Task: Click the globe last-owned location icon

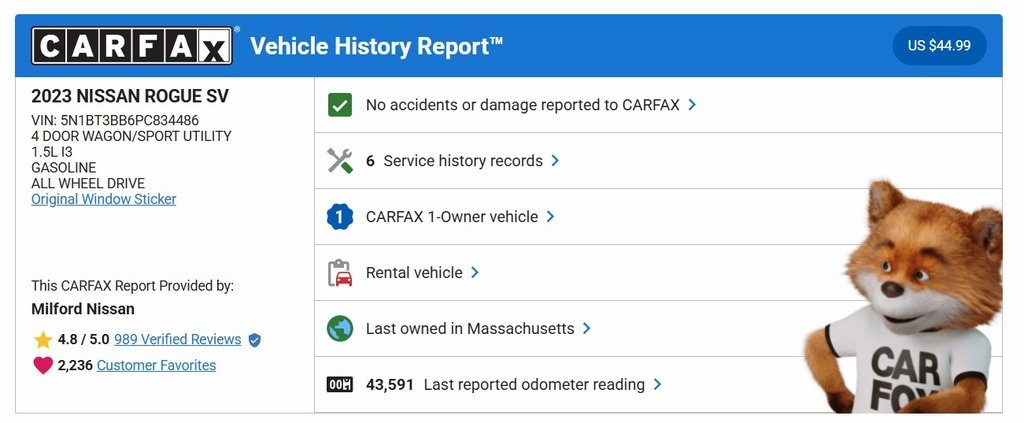Action: pyautogui.click(x=340, y=329)
